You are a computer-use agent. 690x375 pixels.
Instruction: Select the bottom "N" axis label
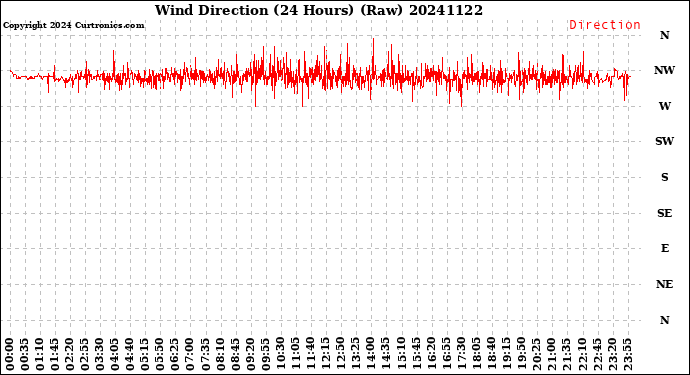[x=664, y=320]
